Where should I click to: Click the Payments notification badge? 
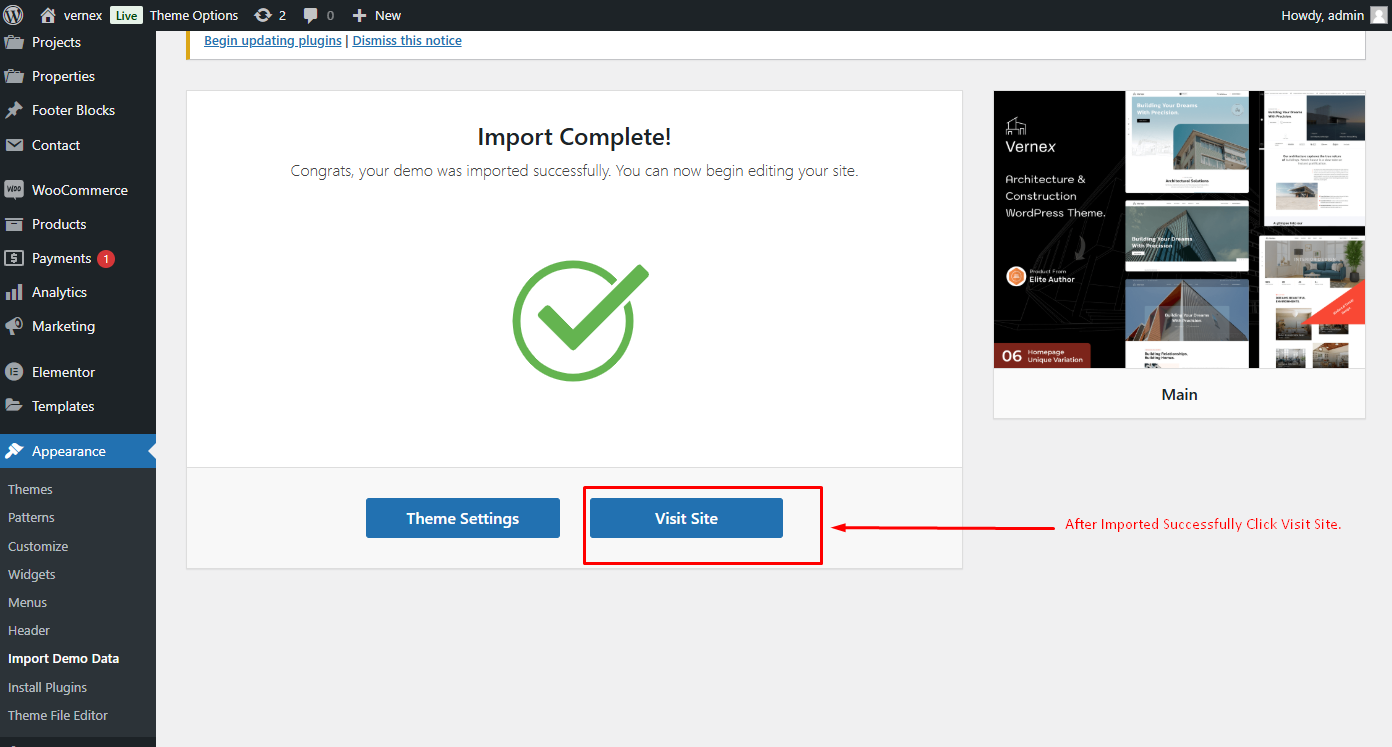click(x=106, y=258)
